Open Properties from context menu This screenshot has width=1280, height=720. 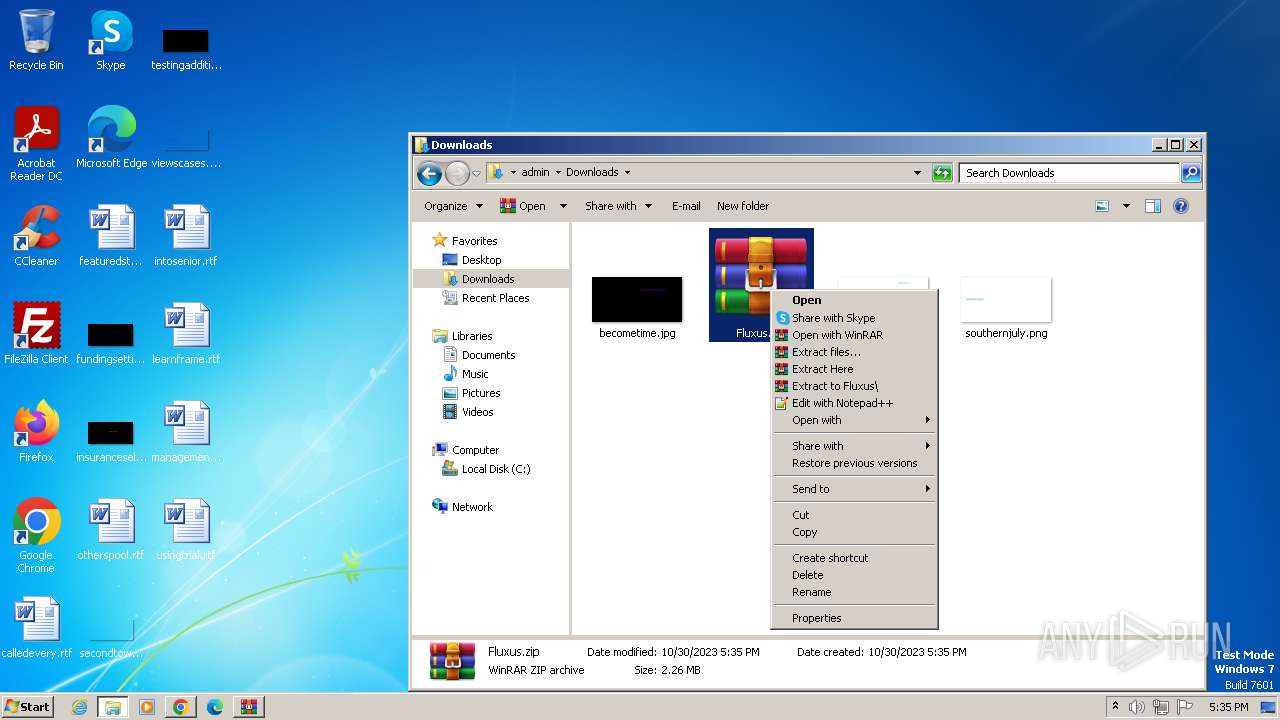coord(854,618)
